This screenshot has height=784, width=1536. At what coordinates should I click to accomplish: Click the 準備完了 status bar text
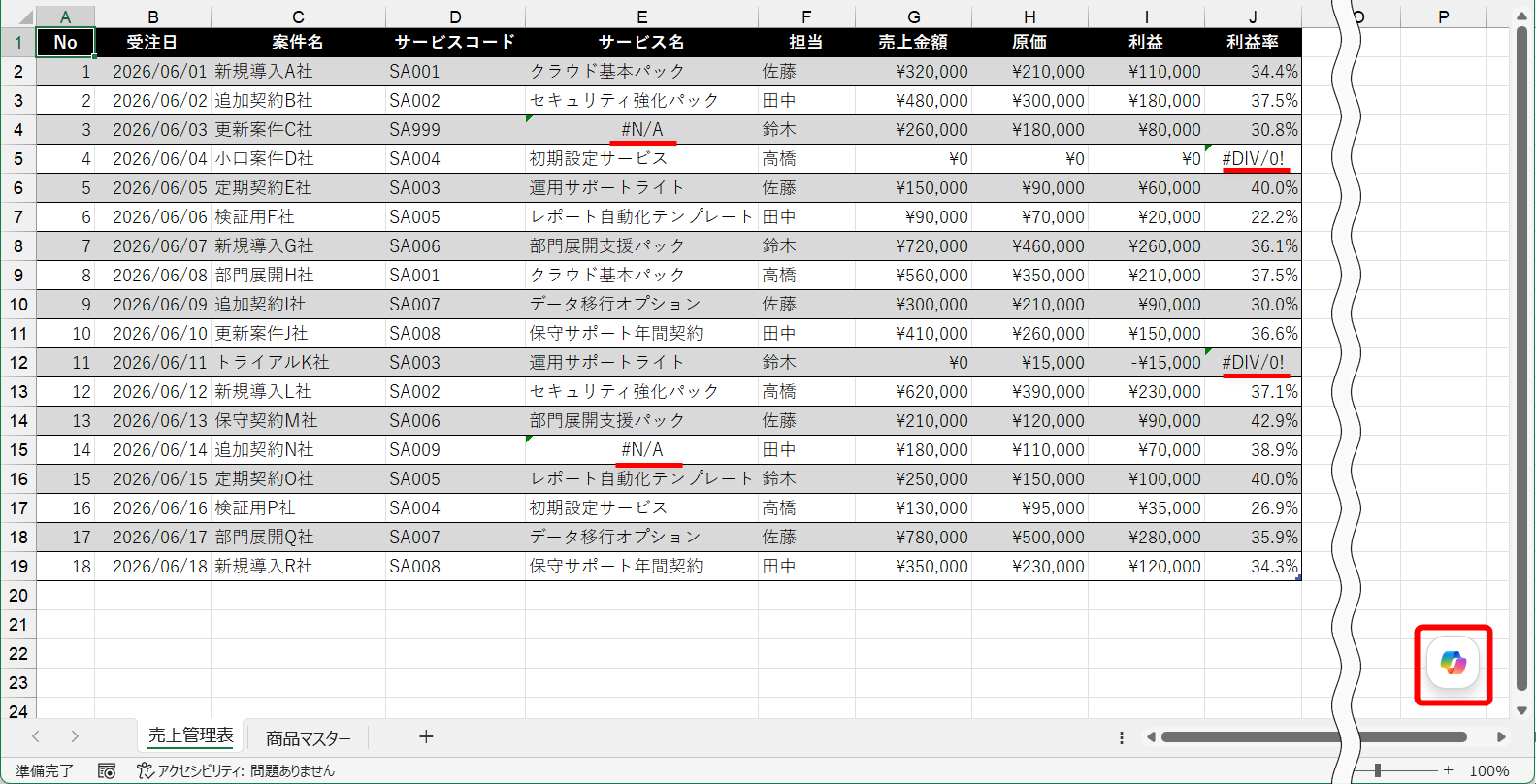[x=45, y=770]
